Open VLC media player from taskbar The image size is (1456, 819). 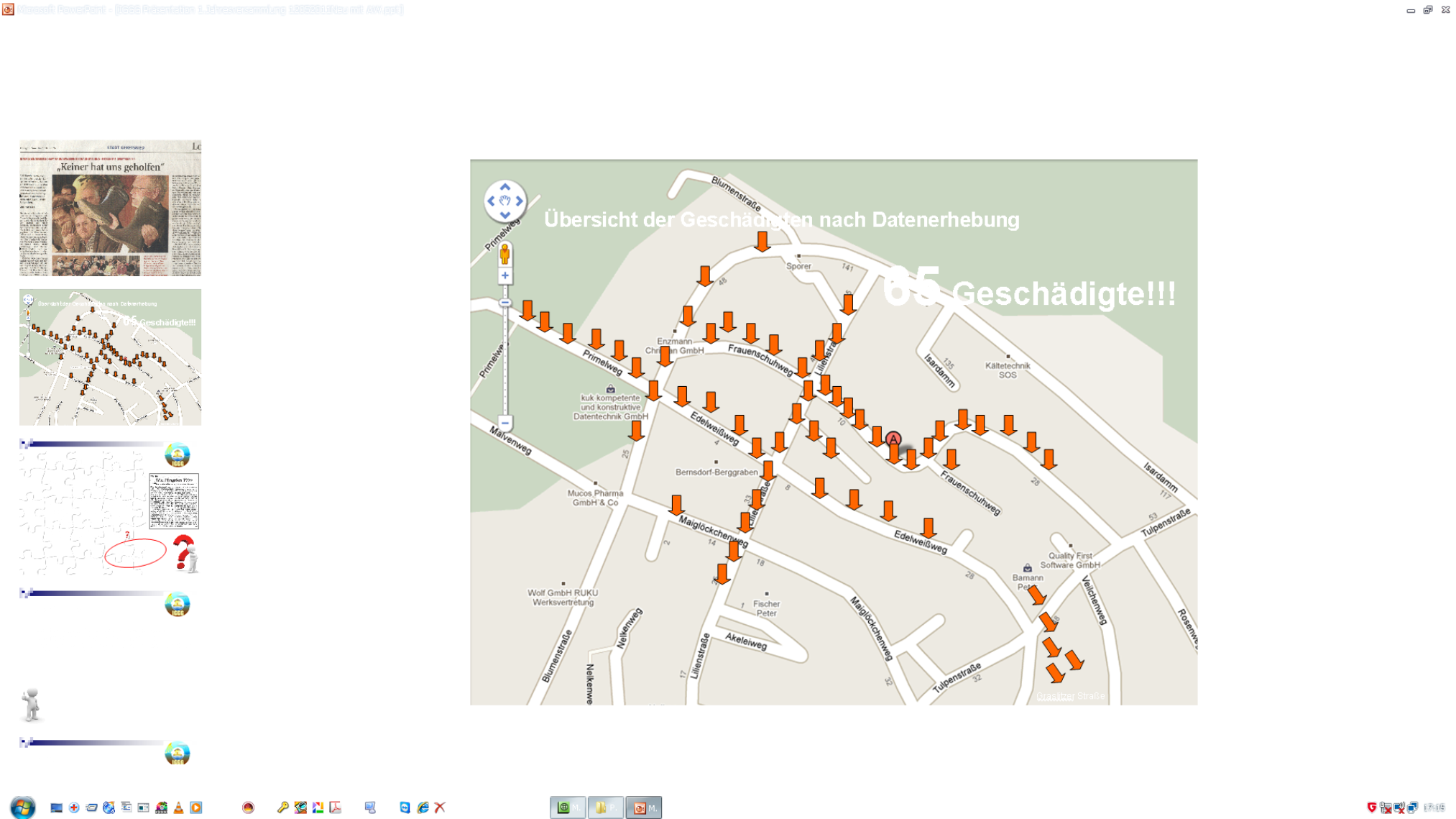(178, 807)
